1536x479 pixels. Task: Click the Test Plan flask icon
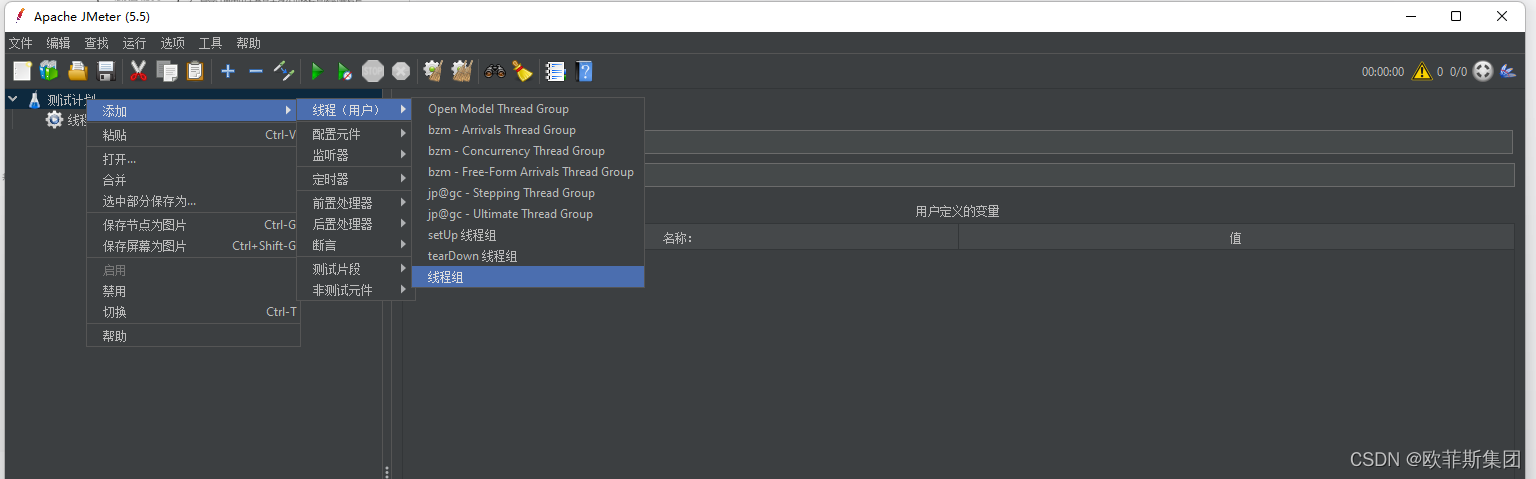[34, 100]
